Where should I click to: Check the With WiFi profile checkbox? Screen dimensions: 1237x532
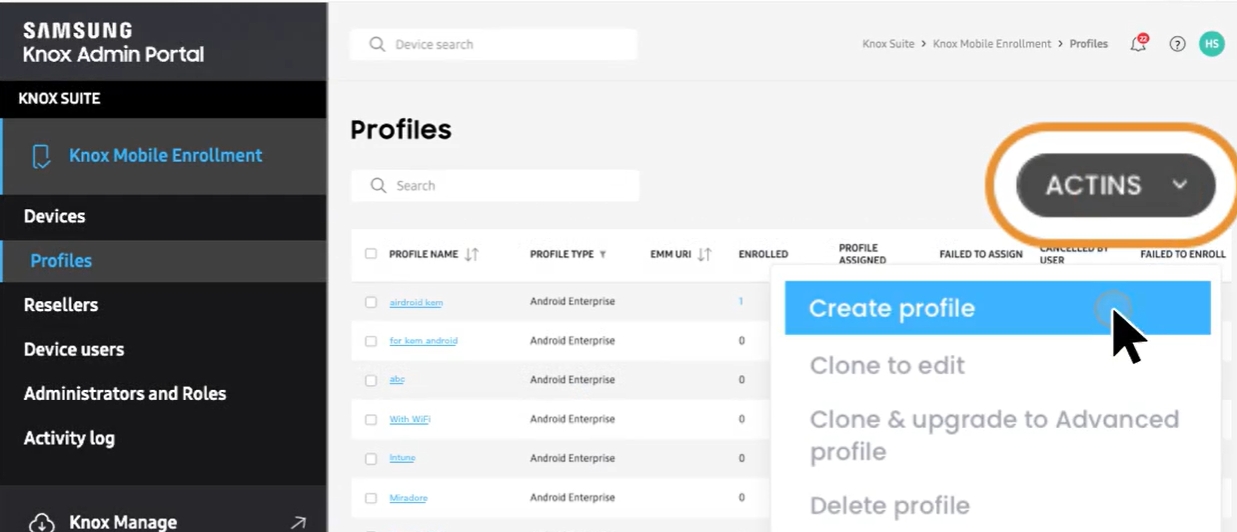click(371, 419)
